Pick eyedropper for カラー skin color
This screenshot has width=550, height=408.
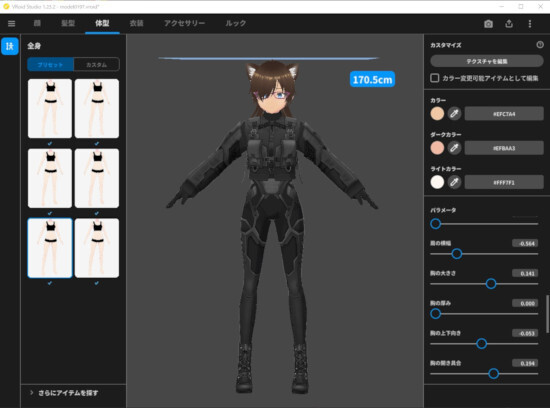tap(454, 114)
